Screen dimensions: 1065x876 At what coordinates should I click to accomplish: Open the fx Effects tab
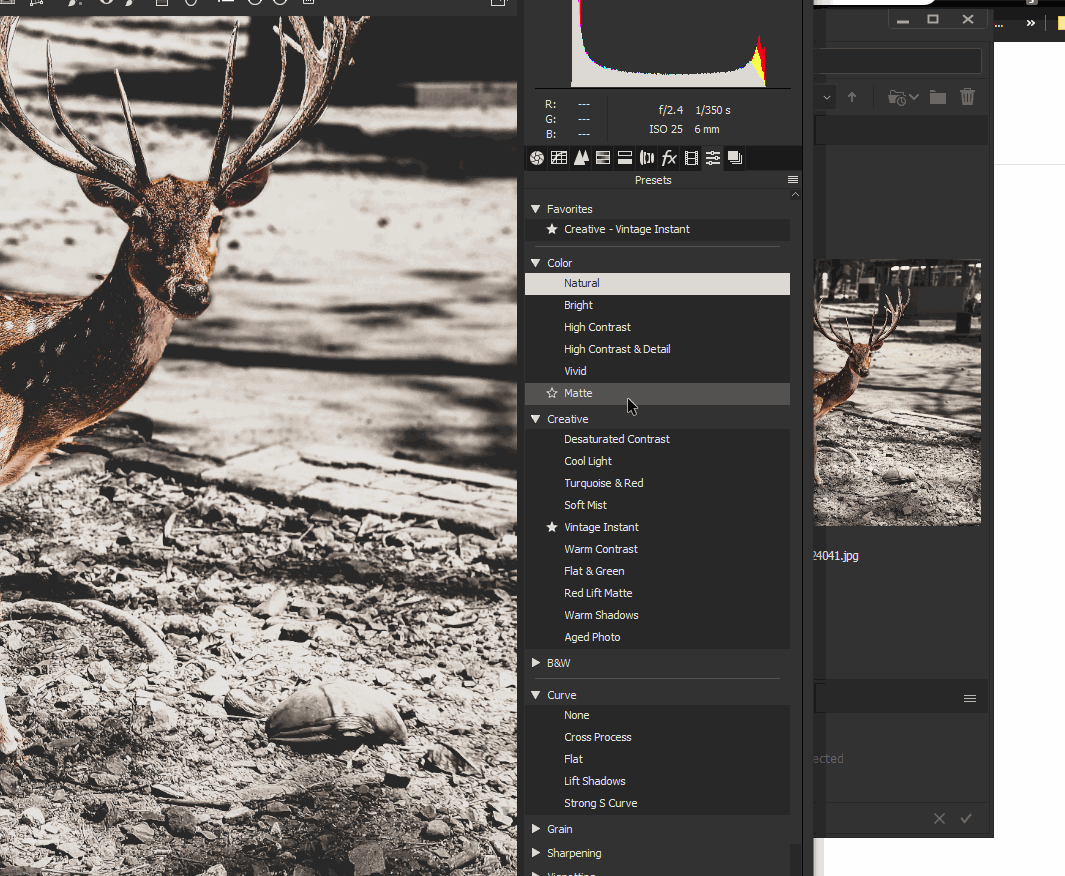point(669,158)
